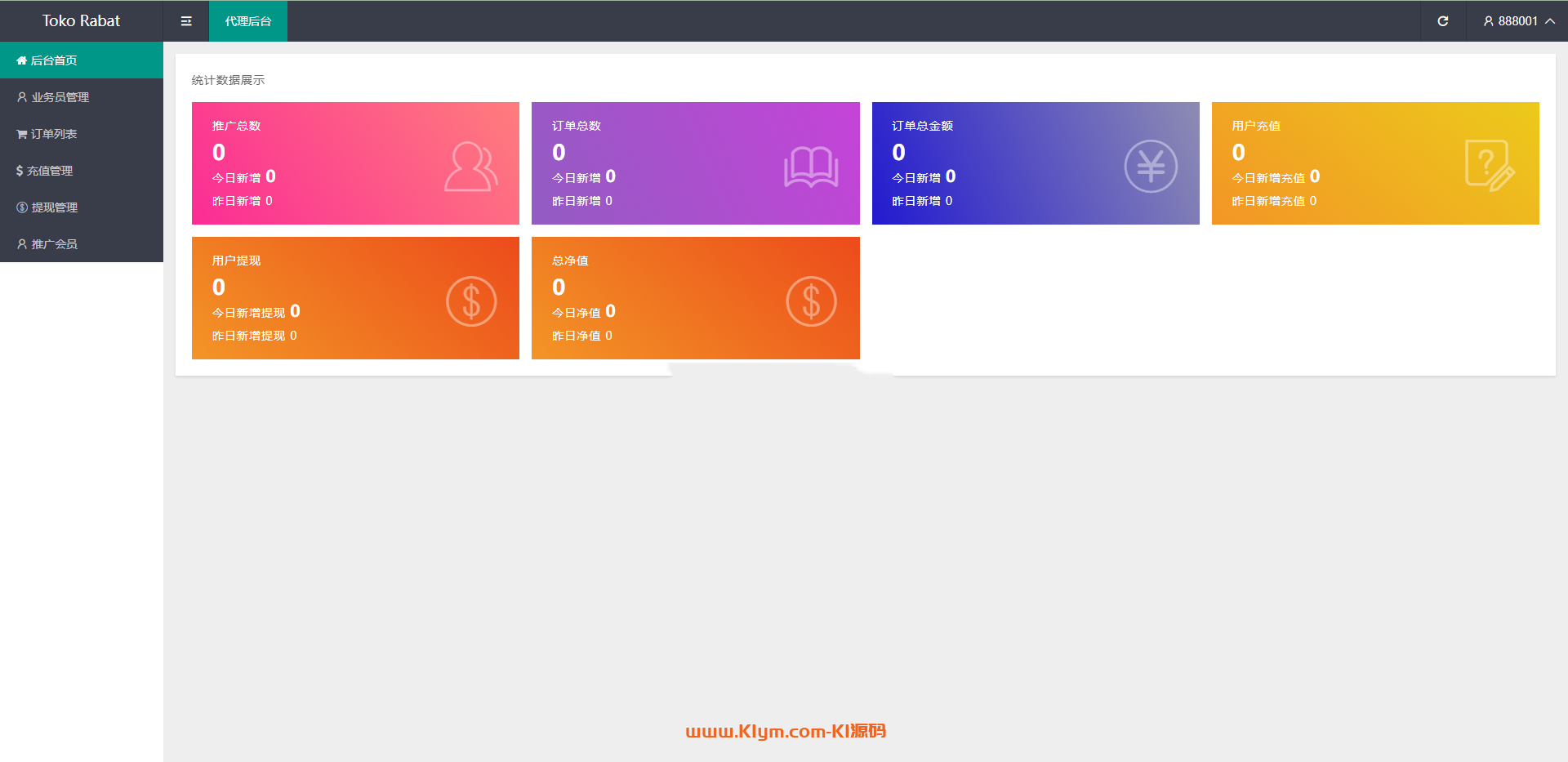Open 提现管理 sidebar menu
Screen dimensions: 1568x762
[x=82, y=207]
